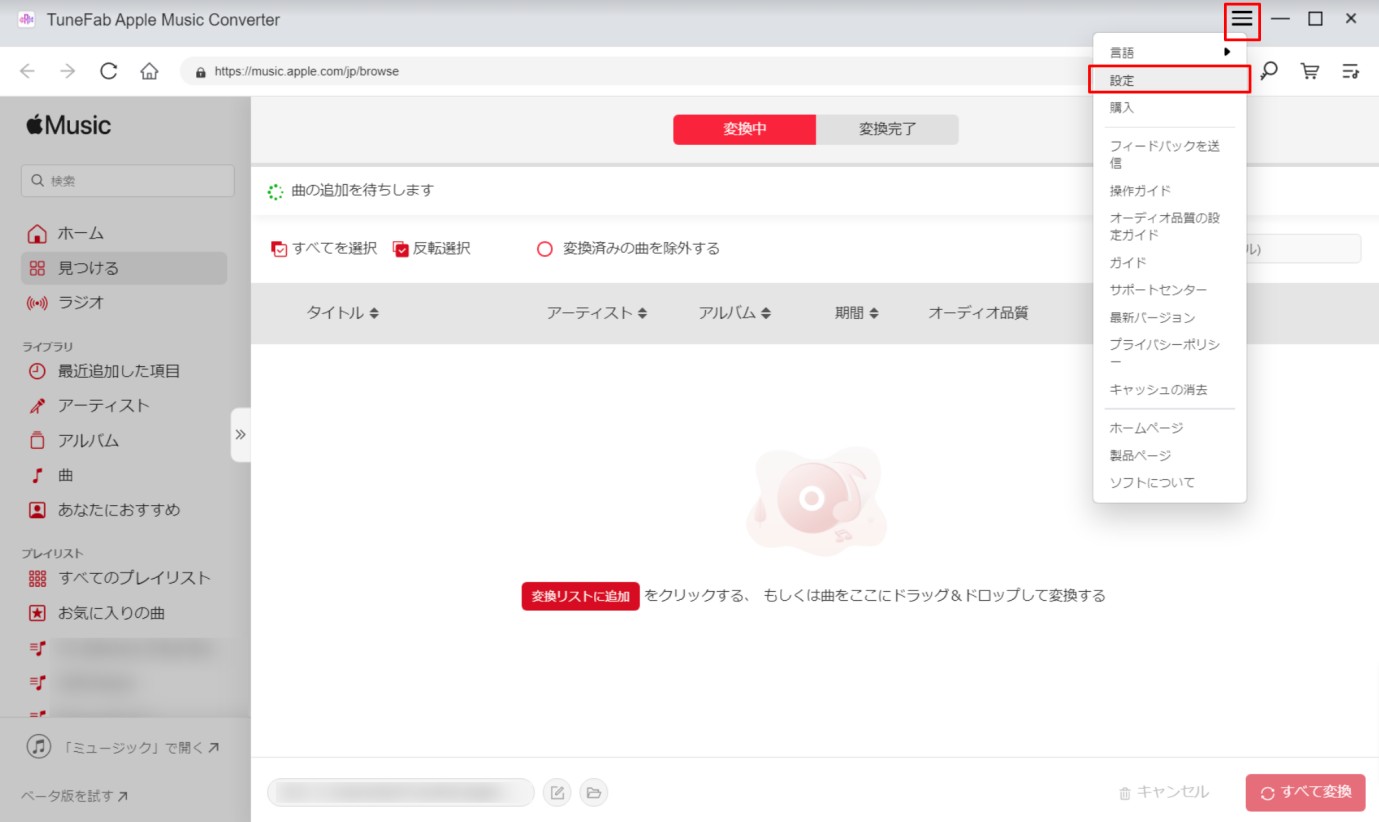Check the すべてを選択 checkbox
The image size is (1379, 822).
click(x=280, y=249)
